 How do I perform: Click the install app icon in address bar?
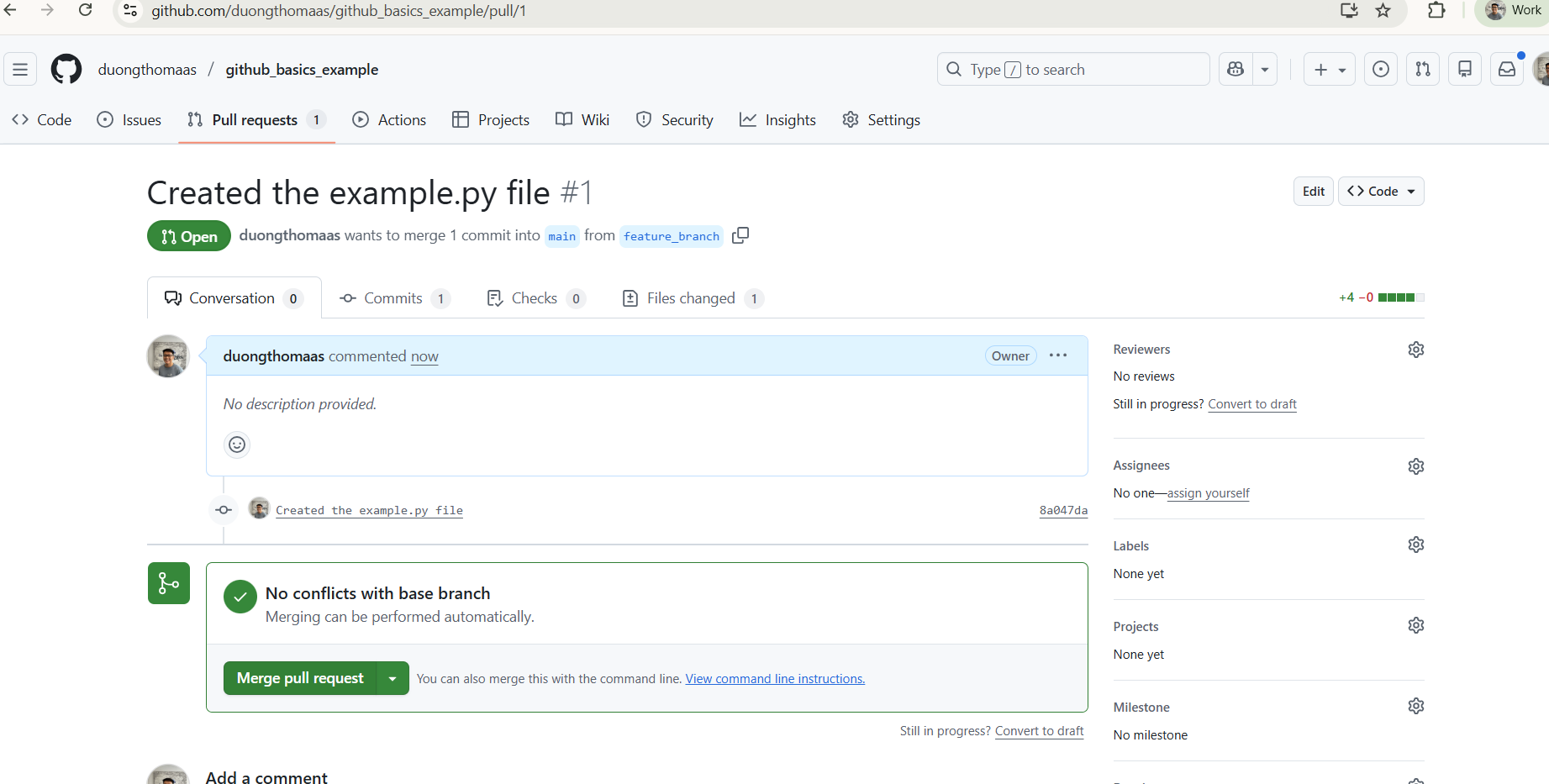(1350, 10)
